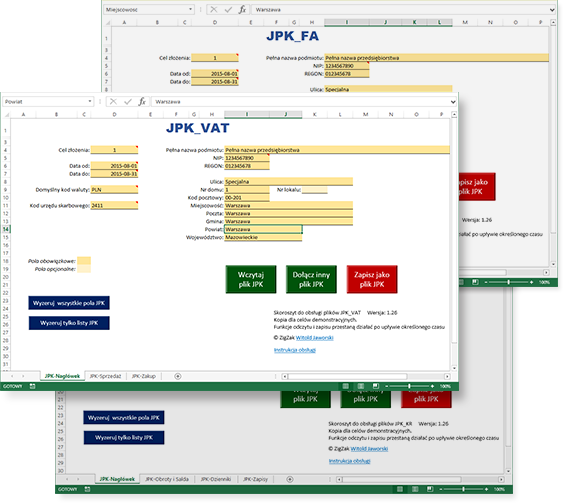Click the confirm entry checkmark in JPK_VAT formula bar
This screenshot has height=503, width=563.
(x=128, y=102)
